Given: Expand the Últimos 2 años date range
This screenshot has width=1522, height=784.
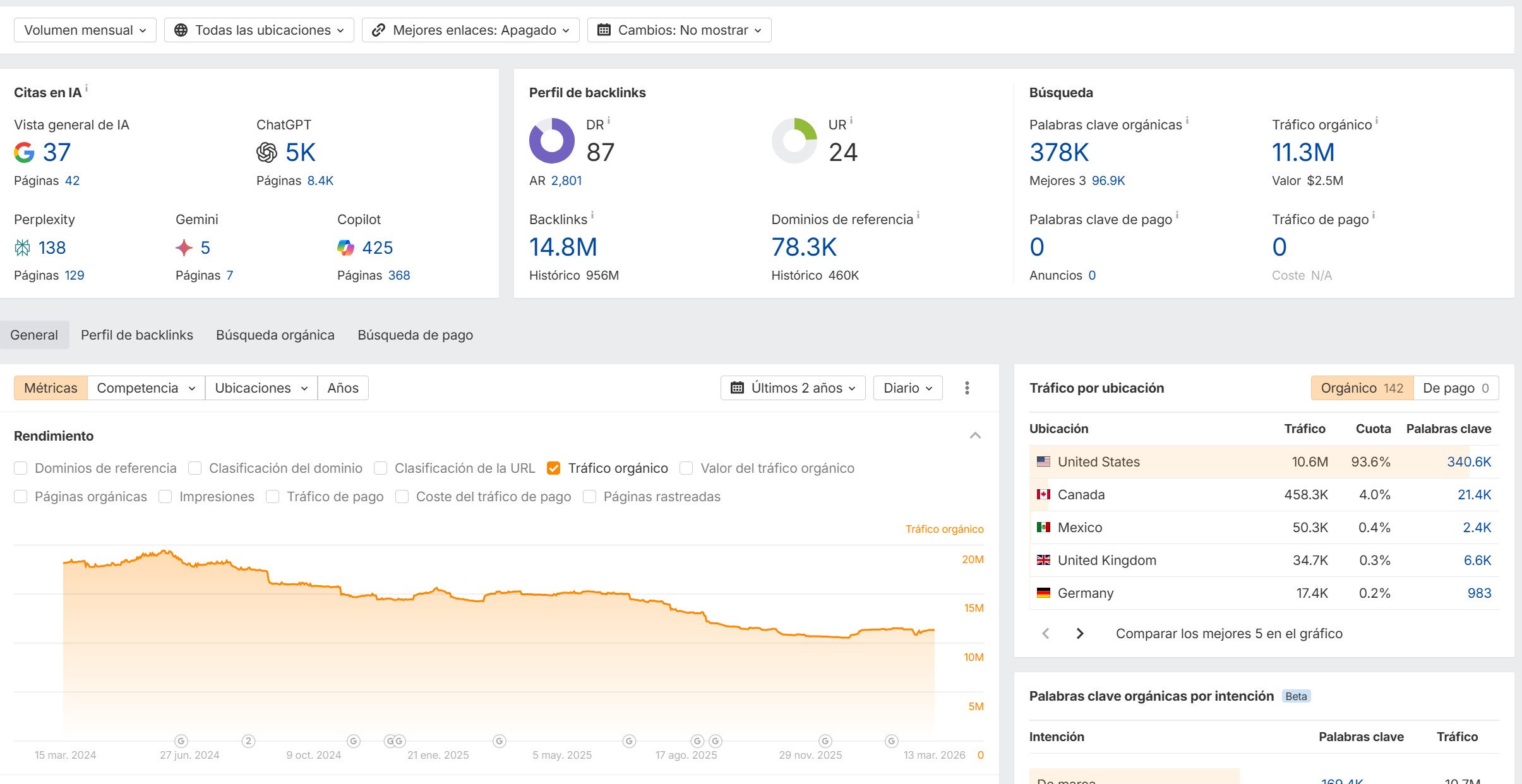Looking at the screenshot, I should pyautogui.click(x=793, y=388).
